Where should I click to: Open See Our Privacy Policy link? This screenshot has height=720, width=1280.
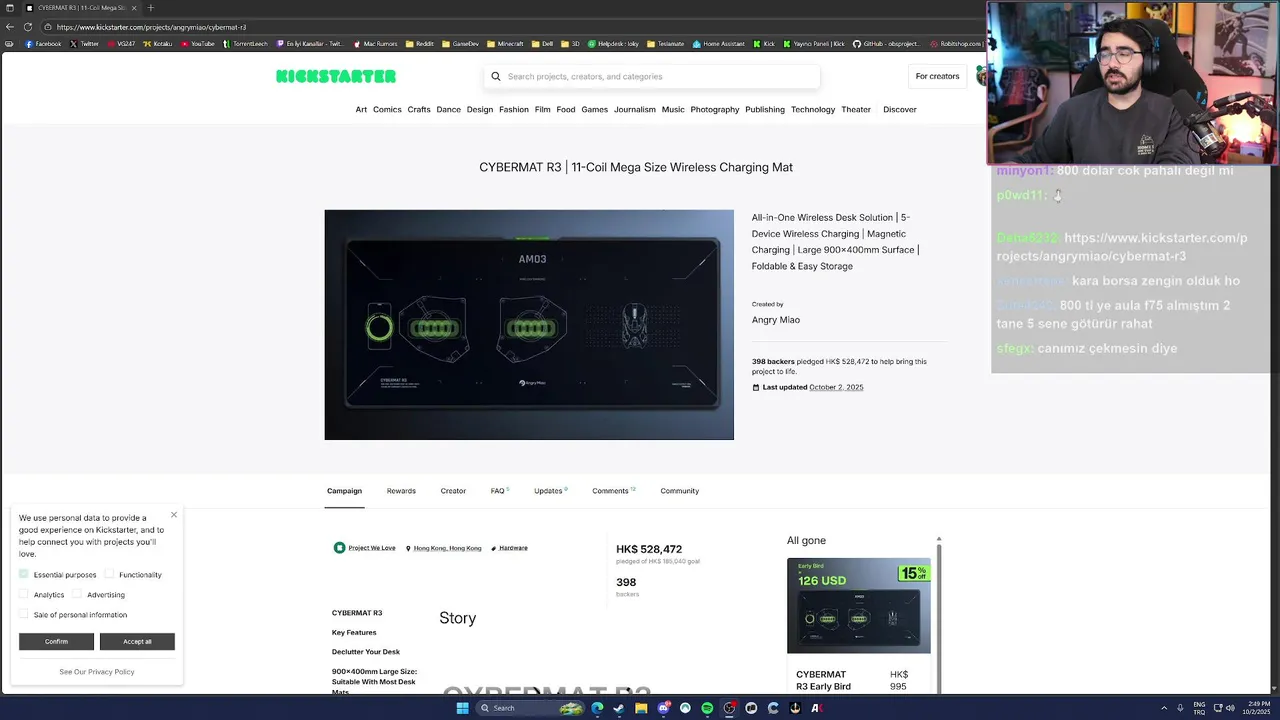[97, 672]
